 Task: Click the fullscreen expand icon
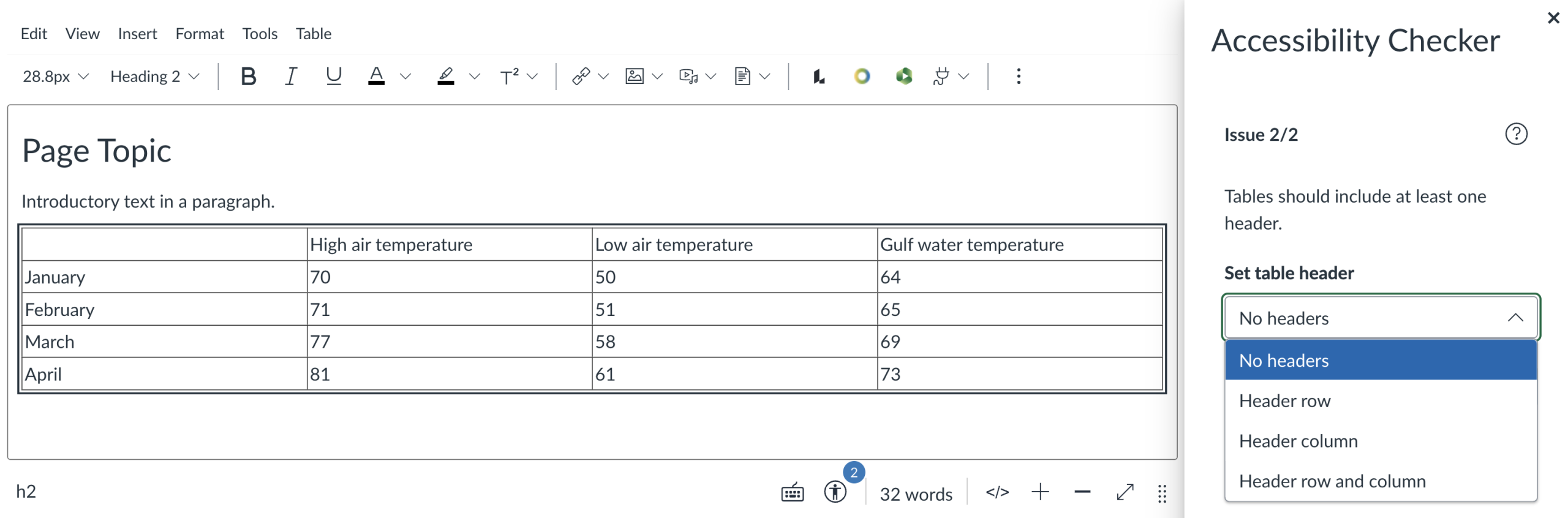point(1125,492)
